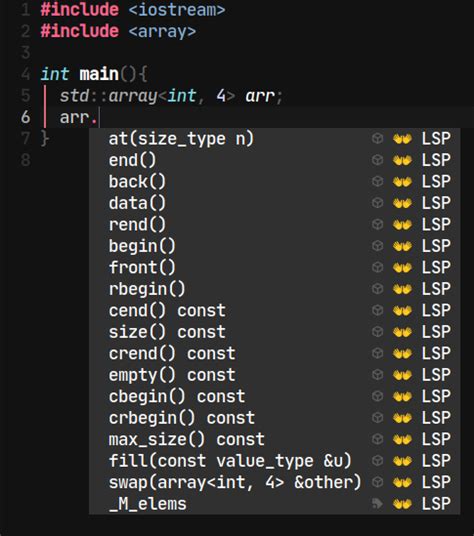Choose crbegin() const item
This screenshot has height=536, width=474.
(274, 418)
